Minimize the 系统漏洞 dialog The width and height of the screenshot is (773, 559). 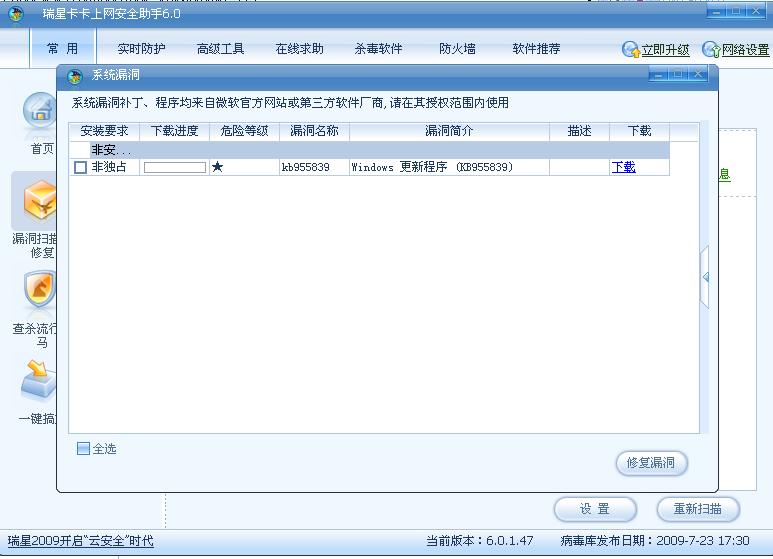click(x=659, y=74)
